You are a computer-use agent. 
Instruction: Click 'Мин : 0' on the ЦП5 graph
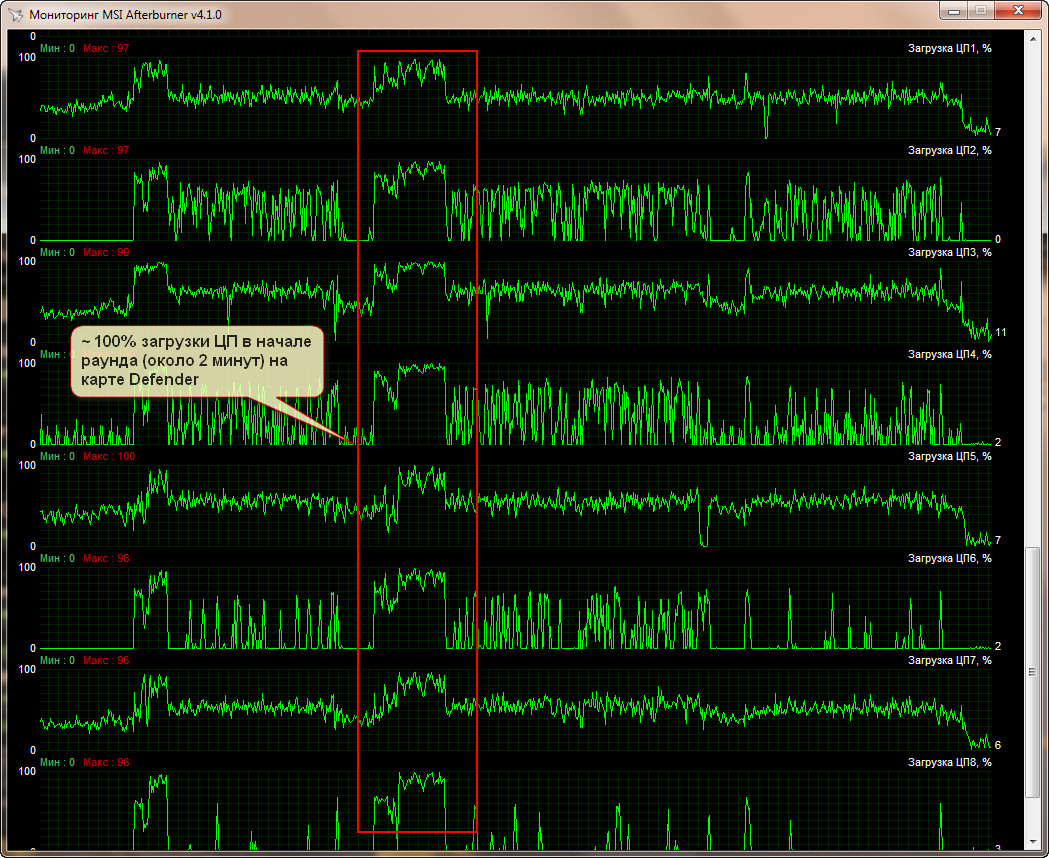(x=58, y=456)
